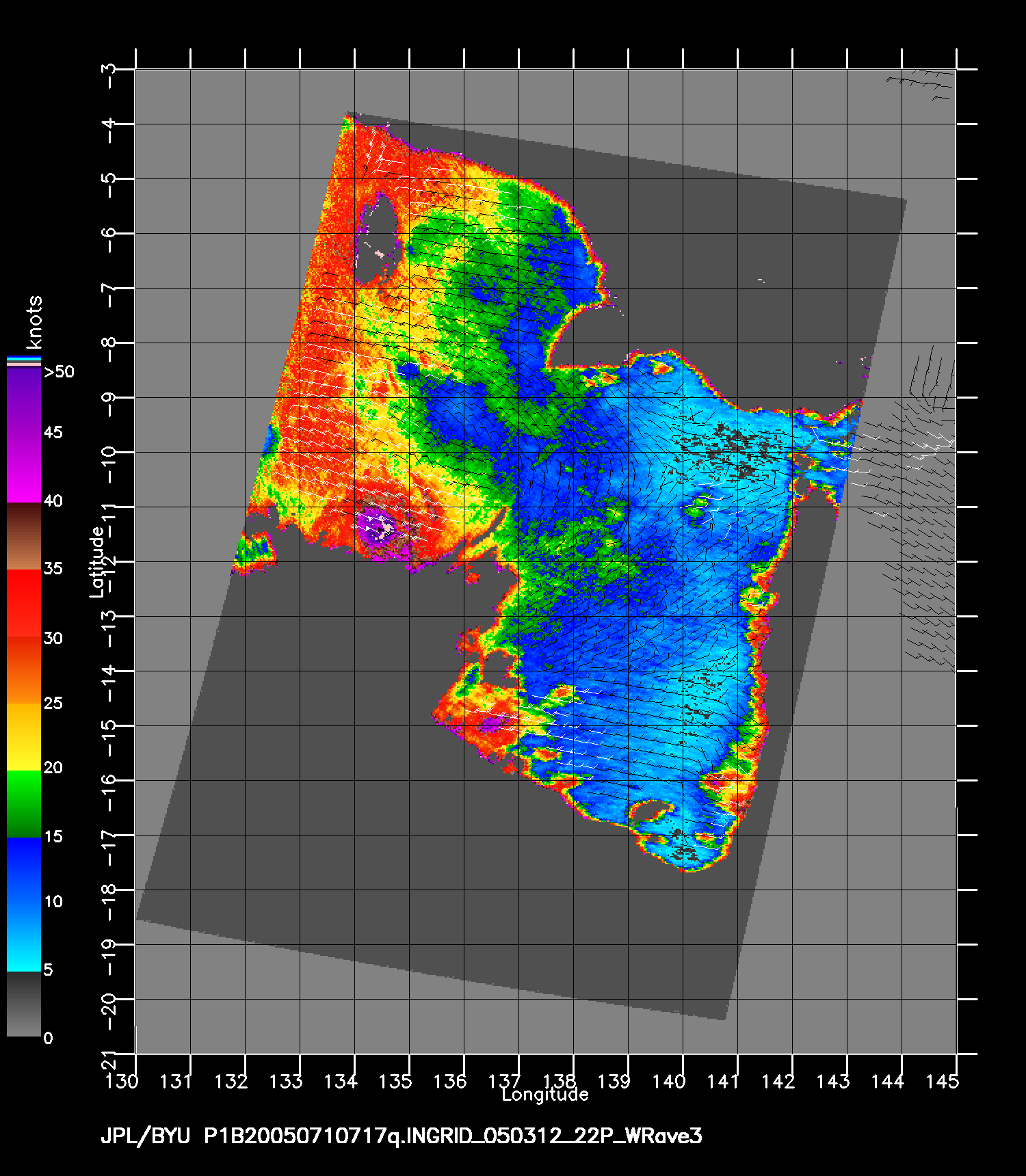Click latitude tick label '-3'

coord(108,75)
